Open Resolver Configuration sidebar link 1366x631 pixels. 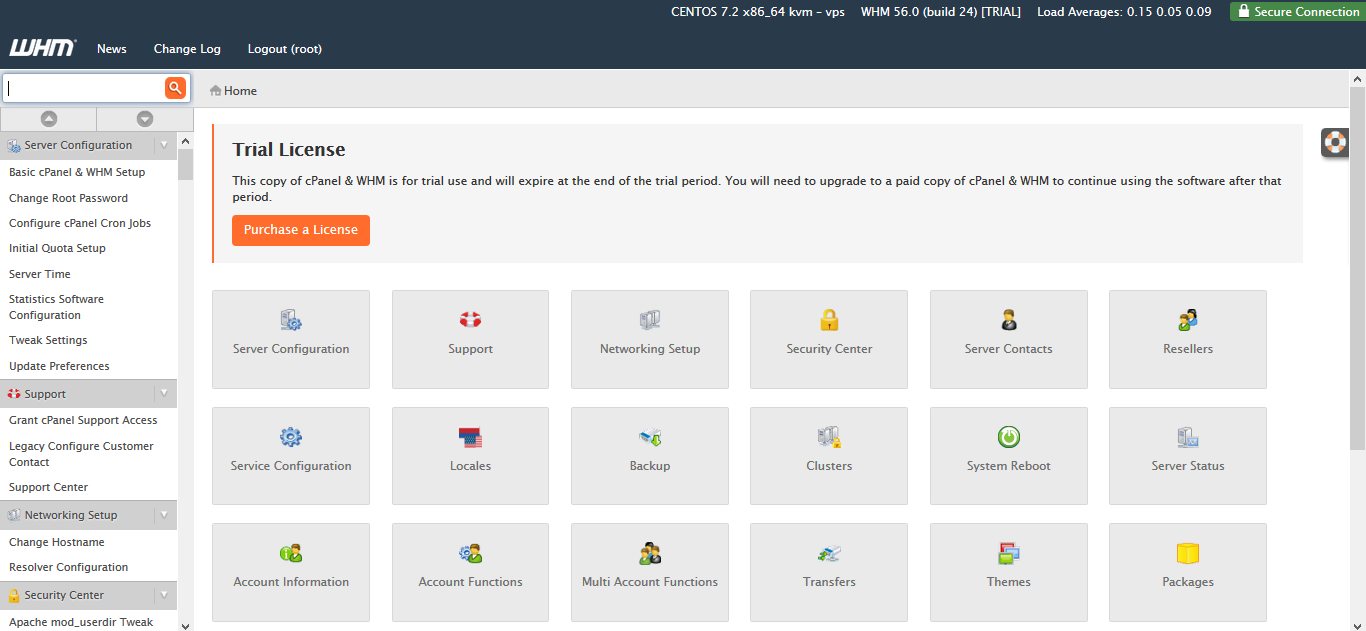68,567
